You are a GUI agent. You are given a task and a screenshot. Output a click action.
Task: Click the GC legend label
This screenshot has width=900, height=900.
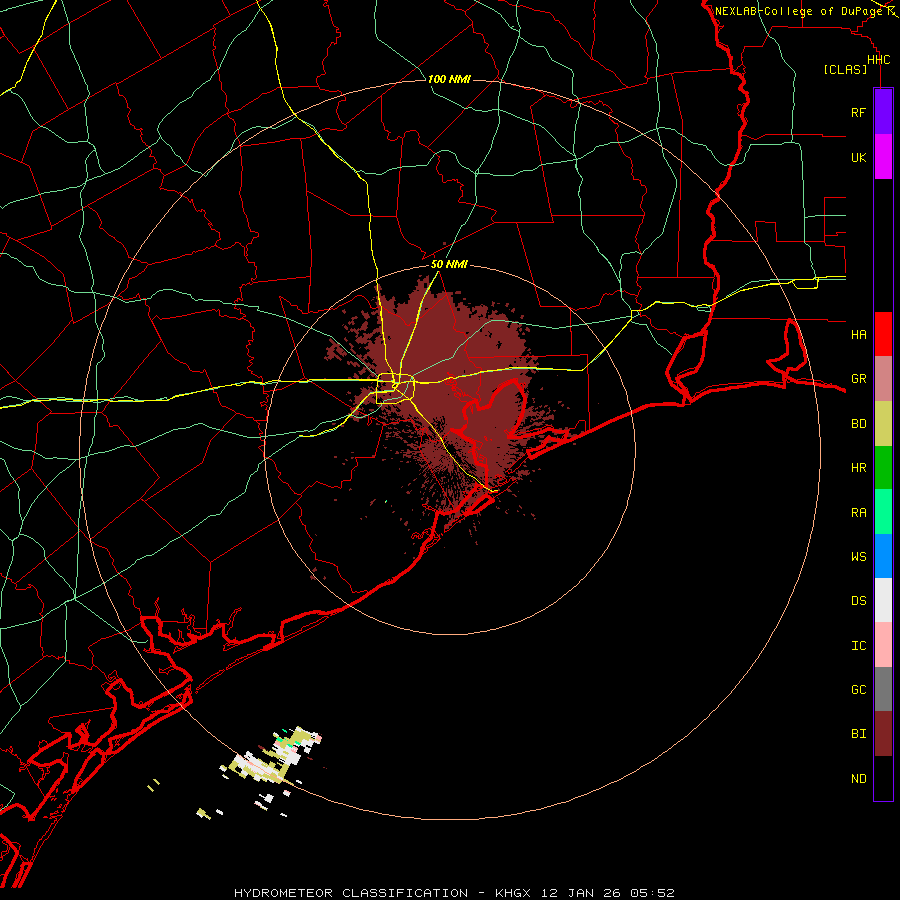click(x=858, y=689)
